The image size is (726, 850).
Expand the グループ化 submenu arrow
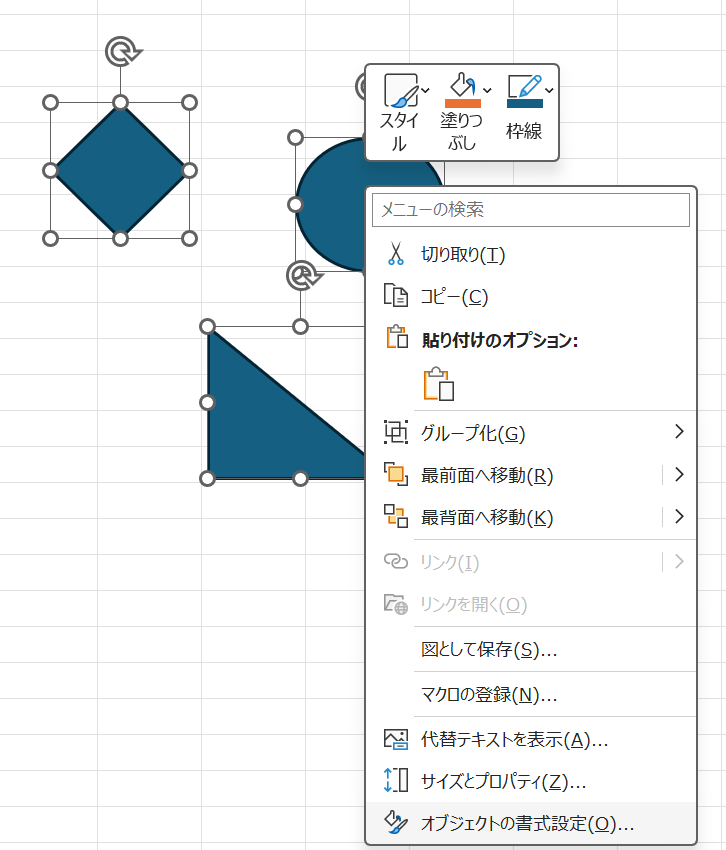679,432
